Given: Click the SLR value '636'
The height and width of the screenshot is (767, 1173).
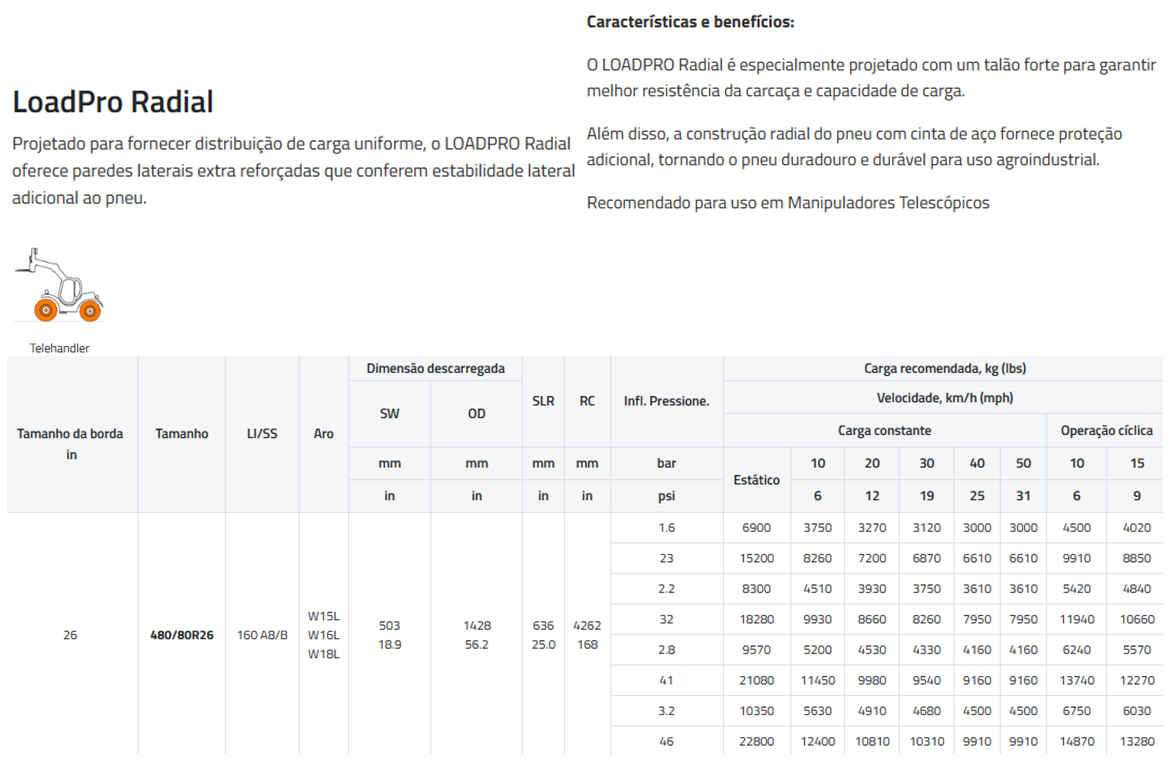Looking at the screenshot, I should [x=543, y=625].
